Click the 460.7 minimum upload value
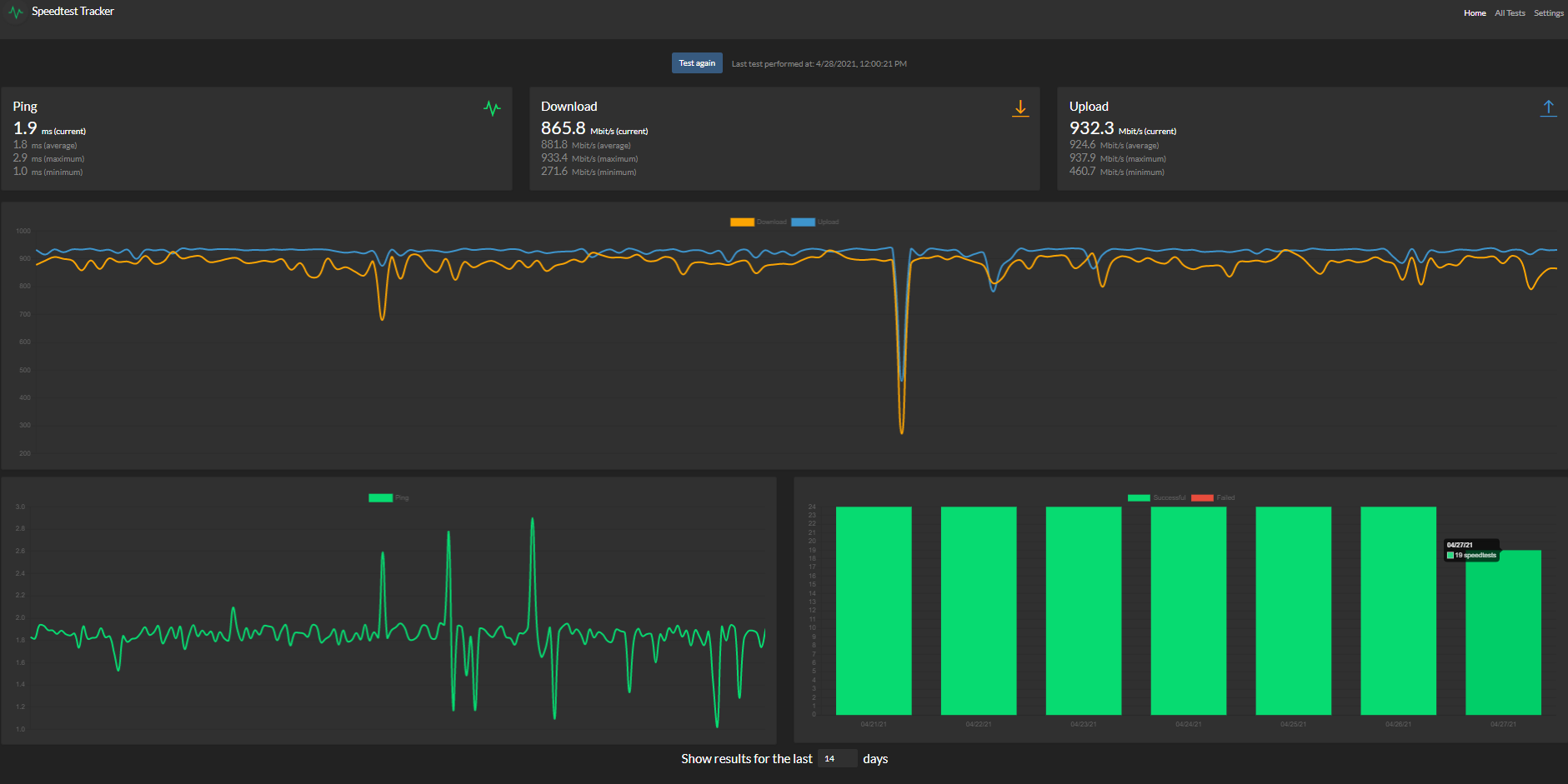This screenshot has width=1568, height=784. [1082, 172]
